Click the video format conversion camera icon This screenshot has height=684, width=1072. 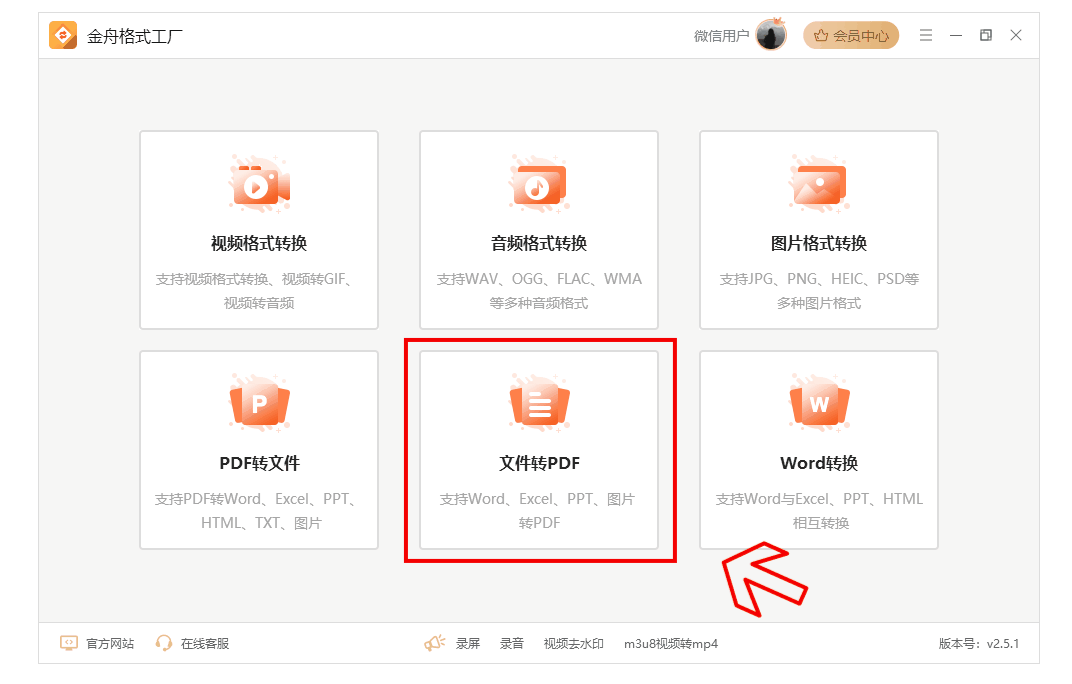pyautogui.click(x=259, y=184)
